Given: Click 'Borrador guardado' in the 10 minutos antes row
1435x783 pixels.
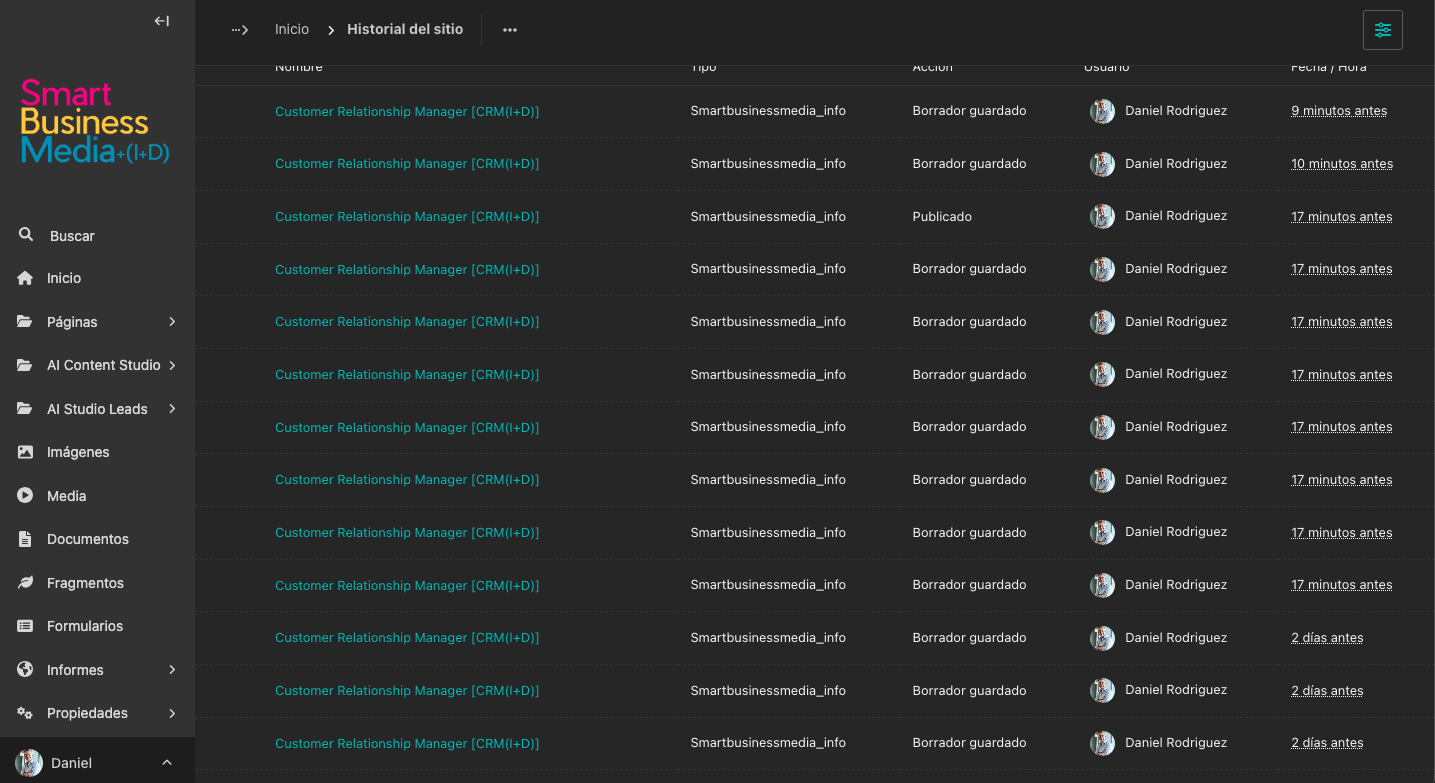Looking at the screenshot, I should coord(969,164).
